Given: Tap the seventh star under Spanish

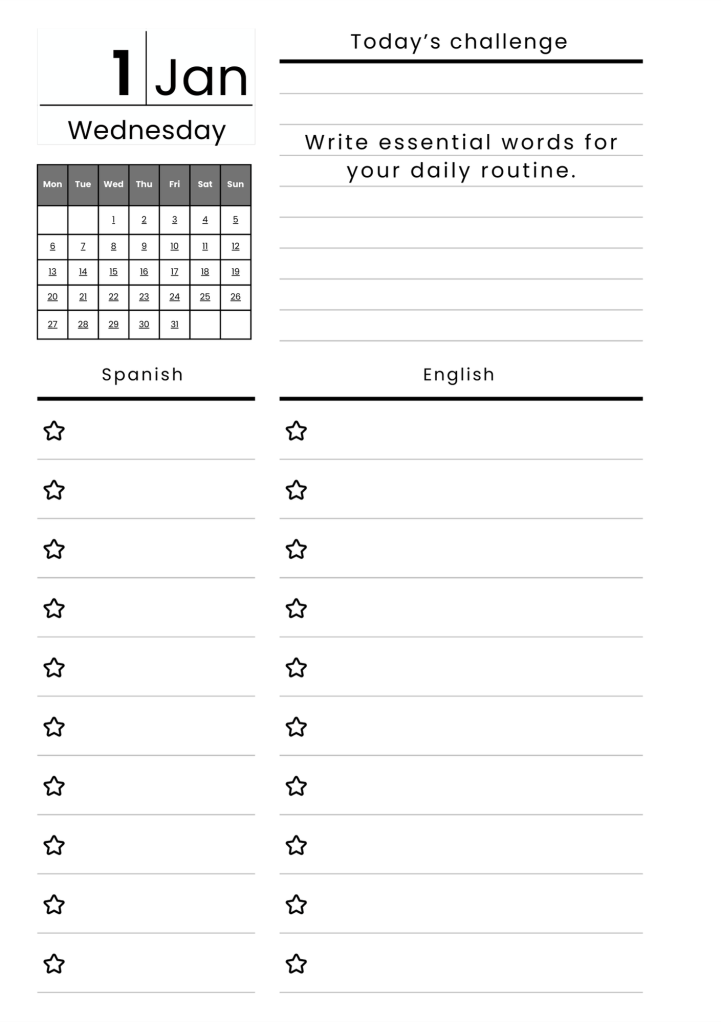Looking at the screenshot, I should click(54, 786).
